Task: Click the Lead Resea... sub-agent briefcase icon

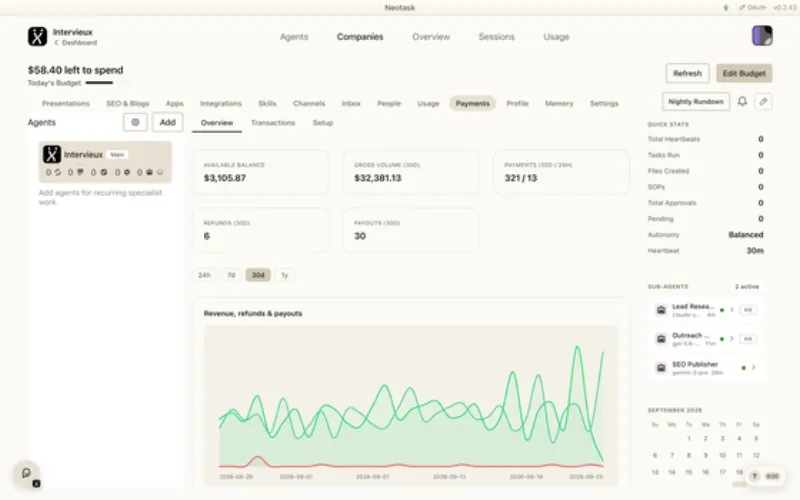Action: point(661,310)
